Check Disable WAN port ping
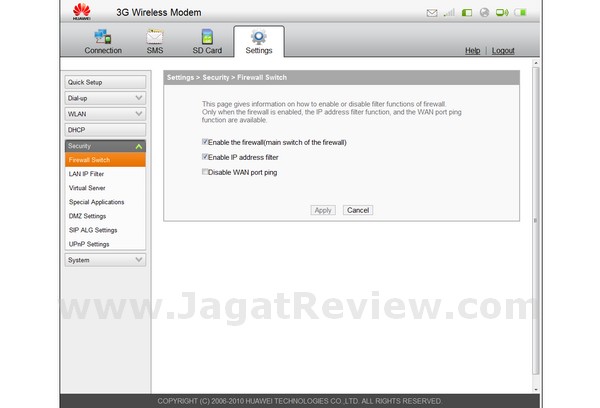600x408 pixels. [206, 172]
